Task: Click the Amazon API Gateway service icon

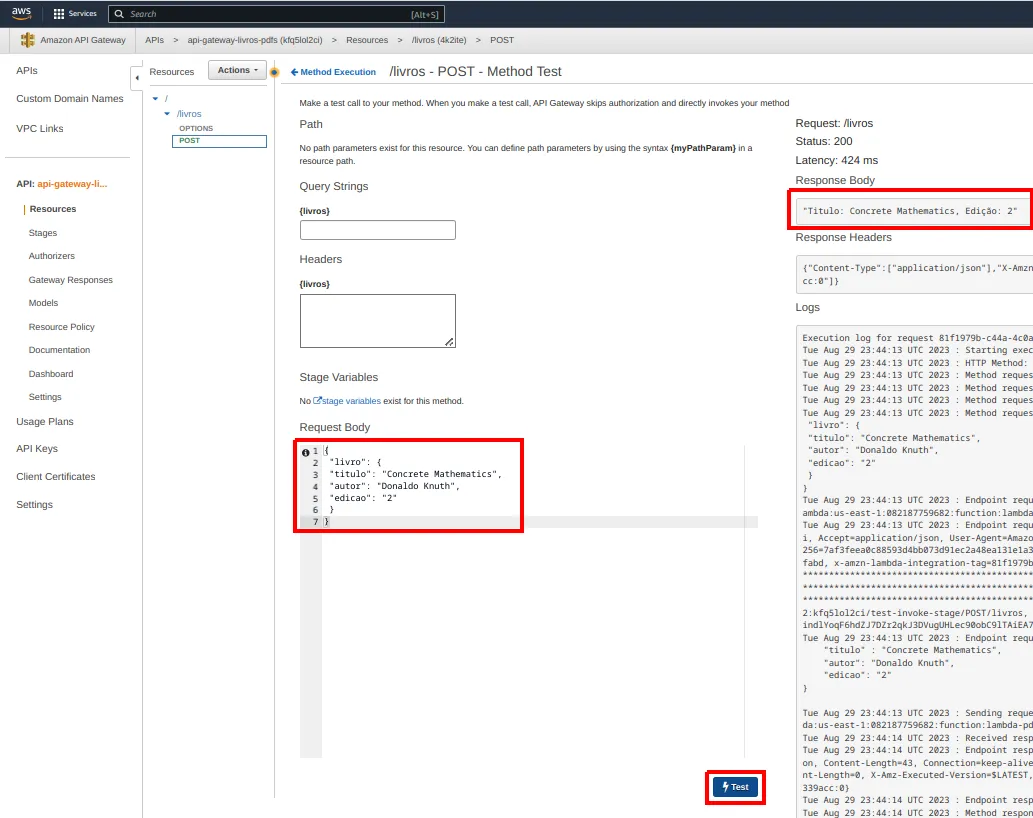Action: pyautogui.click(x=28, y=40)
